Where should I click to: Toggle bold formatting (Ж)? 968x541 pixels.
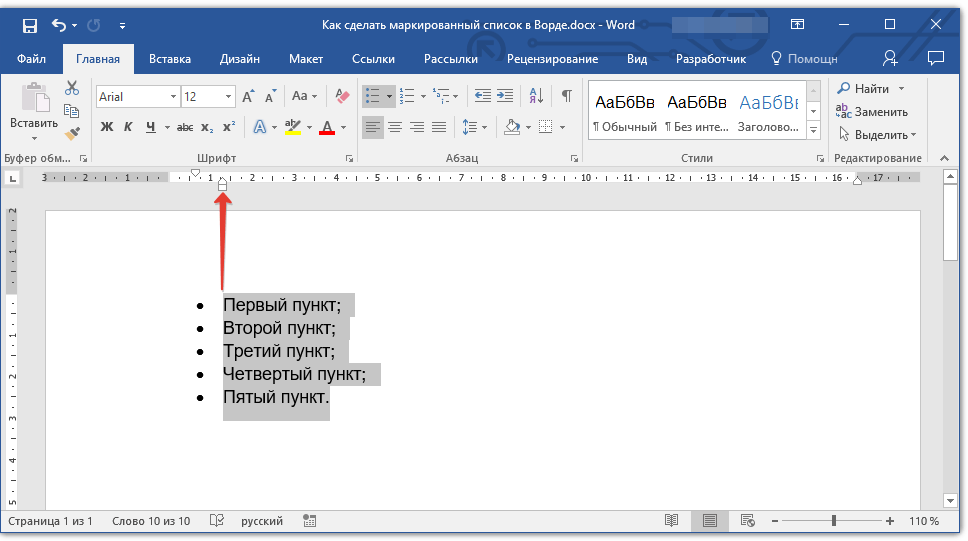click(107, 127)
